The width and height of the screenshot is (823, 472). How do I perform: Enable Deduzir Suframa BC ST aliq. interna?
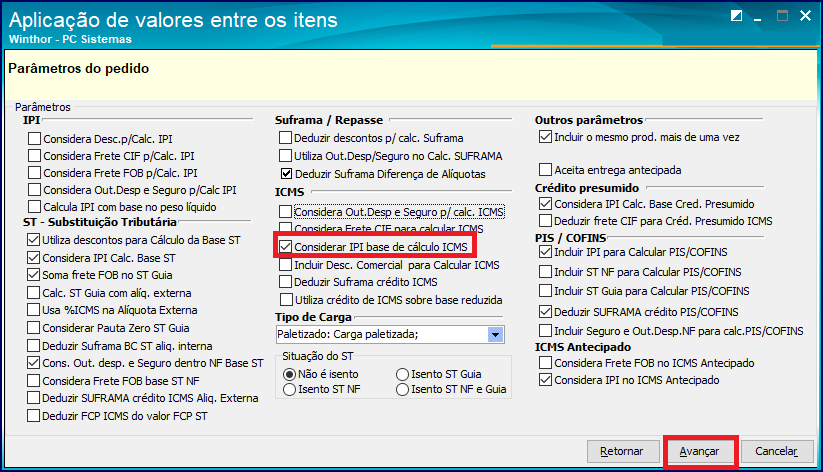[34, 345]
